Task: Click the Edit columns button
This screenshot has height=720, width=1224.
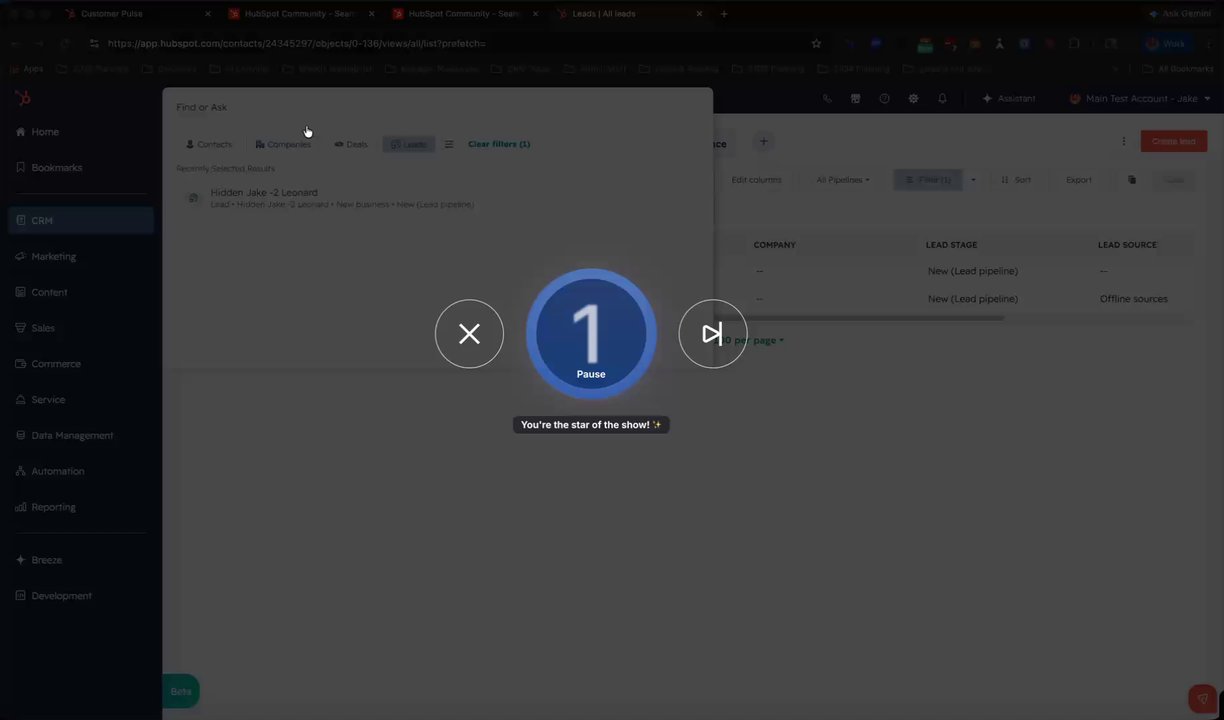Action: coord(756,180)
